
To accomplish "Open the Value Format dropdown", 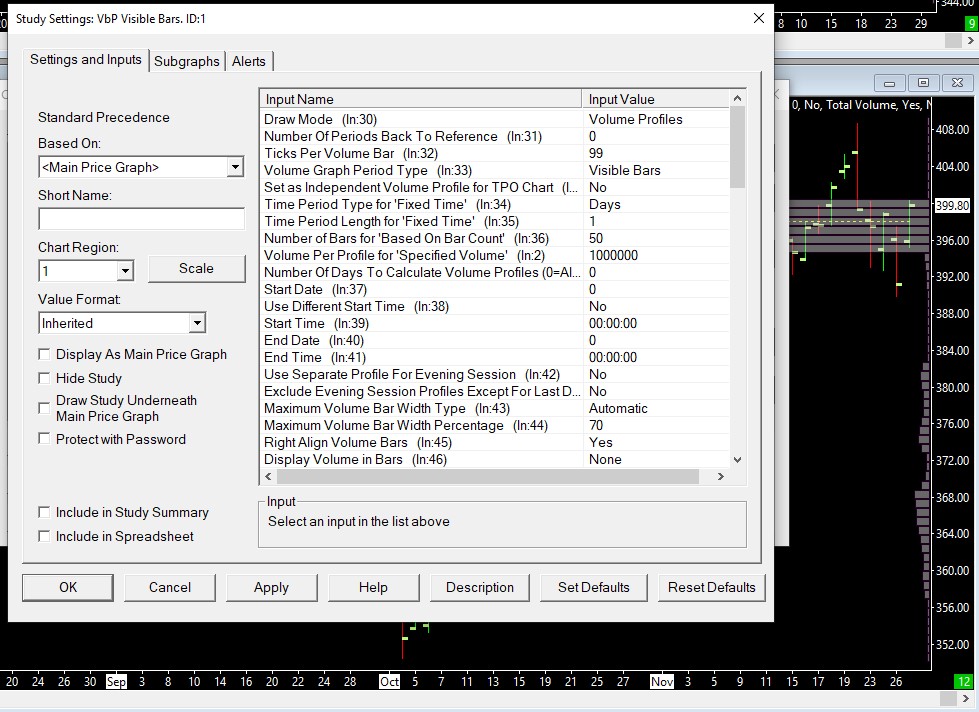I will (x=196, y=323).
